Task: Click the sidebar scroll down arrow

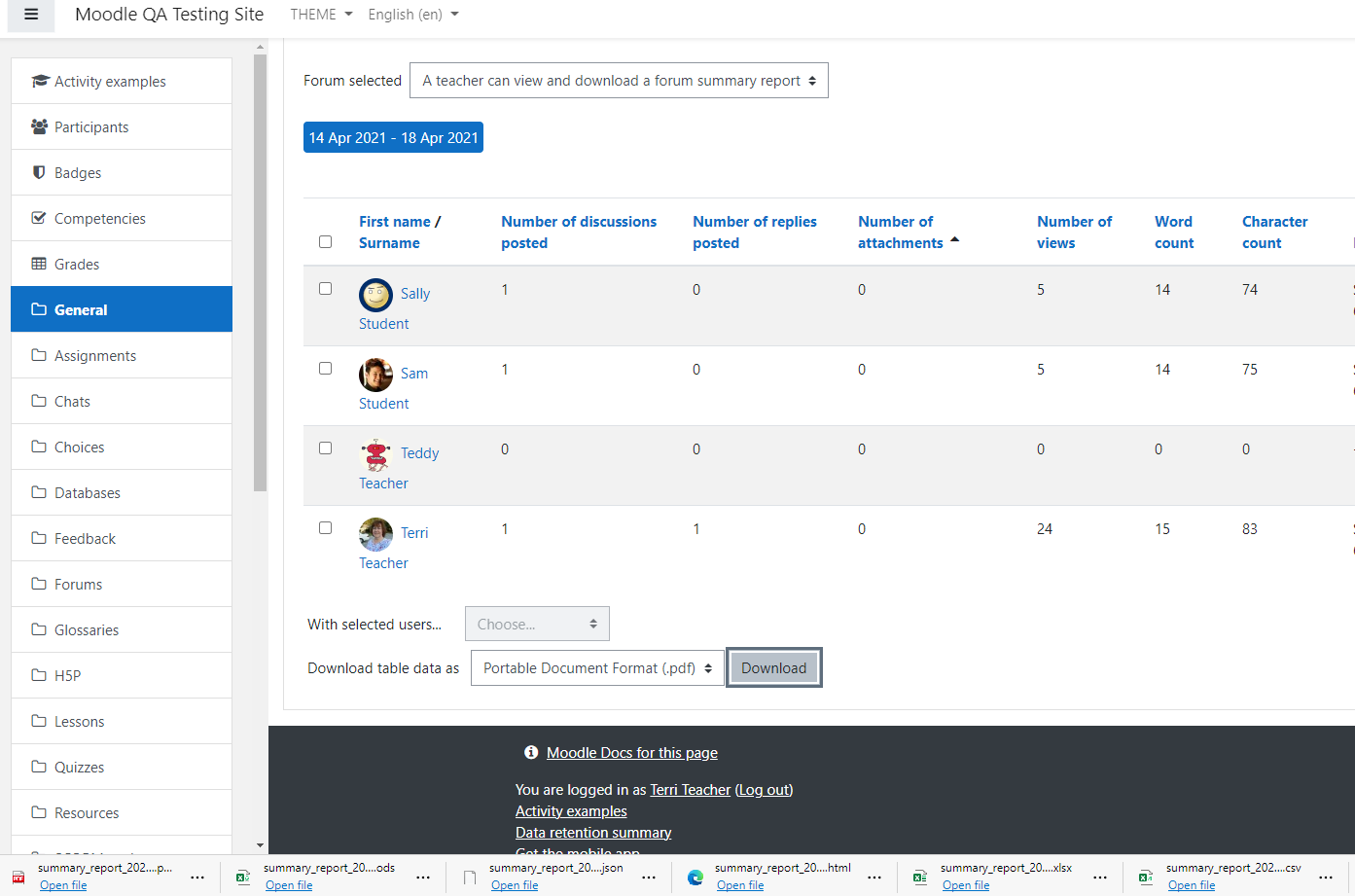Action: (260, 845)
